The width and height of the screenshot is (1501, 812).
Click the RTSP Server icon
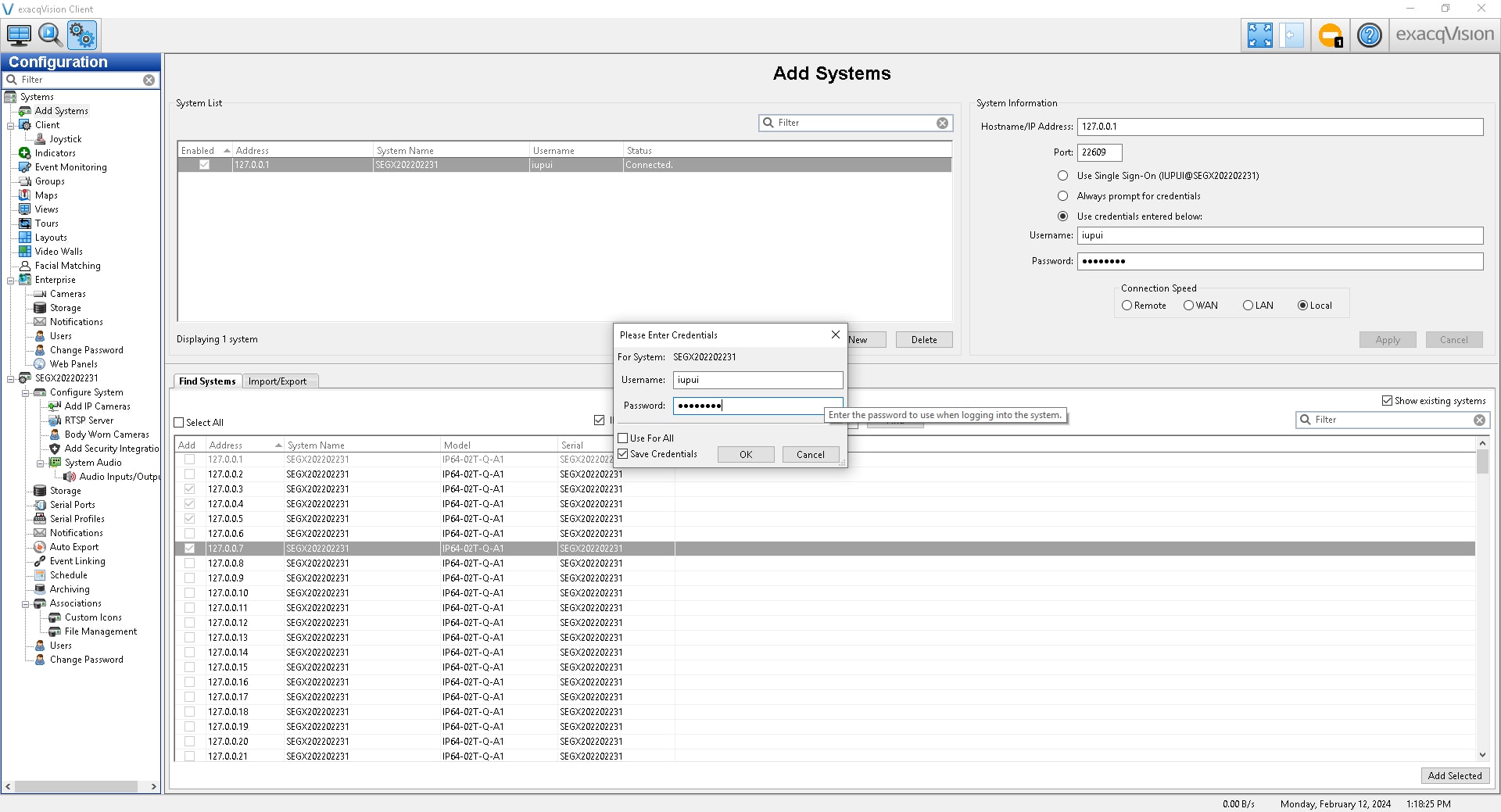(x=55, y=420)
